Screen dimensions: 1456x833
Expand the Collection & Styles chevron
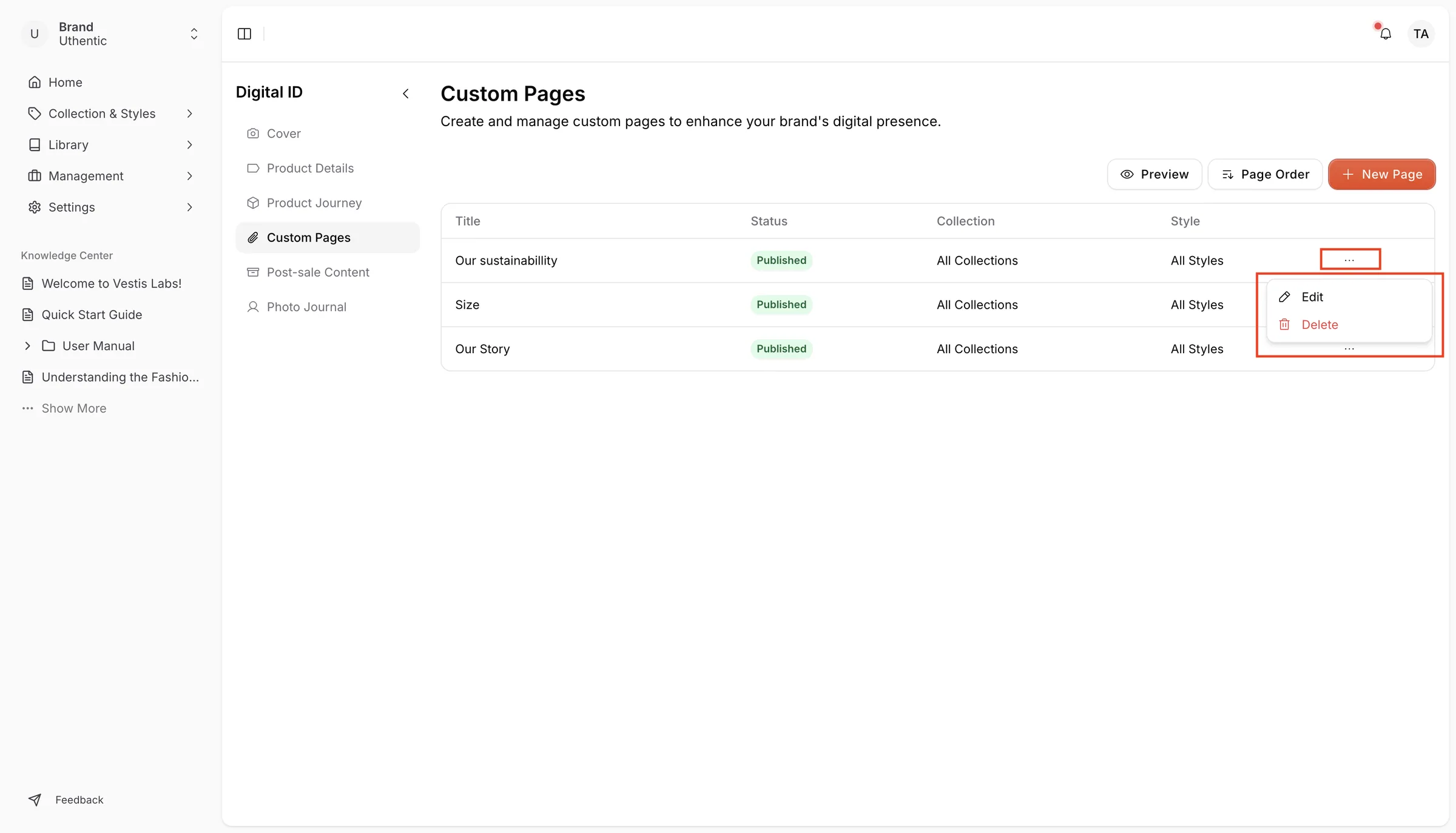tap(190, 113)
